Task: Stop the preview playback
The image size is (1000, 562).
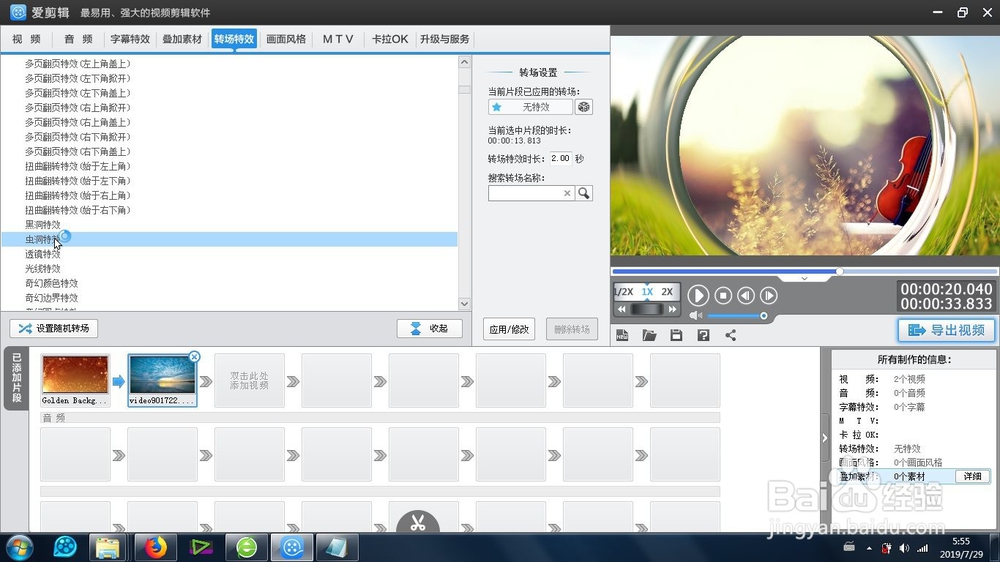Action: point(723,295)
